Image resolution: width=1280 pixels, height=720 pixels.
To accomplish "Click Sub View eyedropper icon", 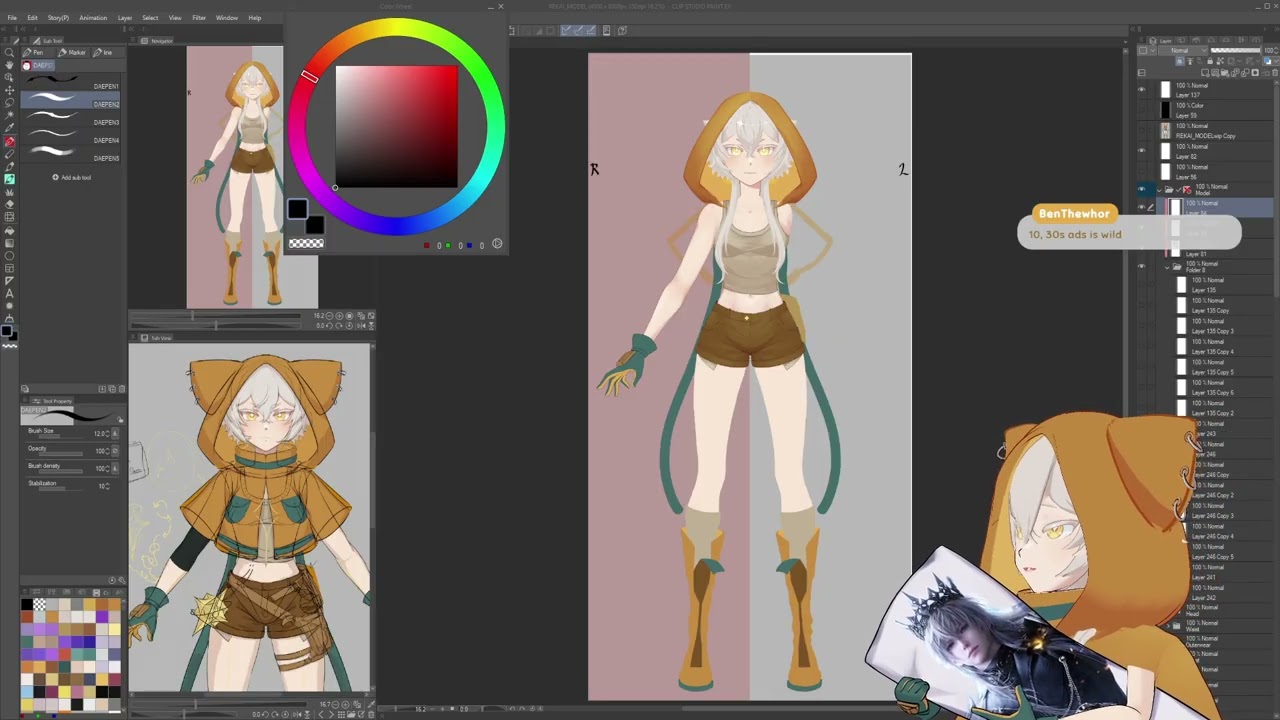I will point(370,704).
